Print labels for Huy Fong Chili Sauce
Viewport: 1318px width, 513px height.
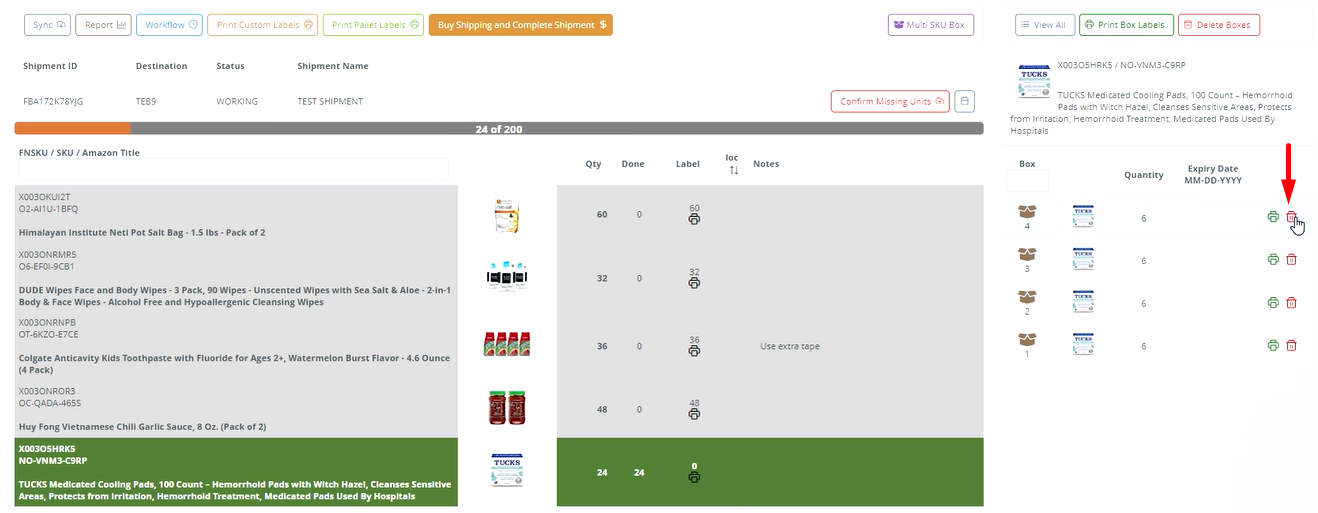pyautogui.click(x=694, y=414)
